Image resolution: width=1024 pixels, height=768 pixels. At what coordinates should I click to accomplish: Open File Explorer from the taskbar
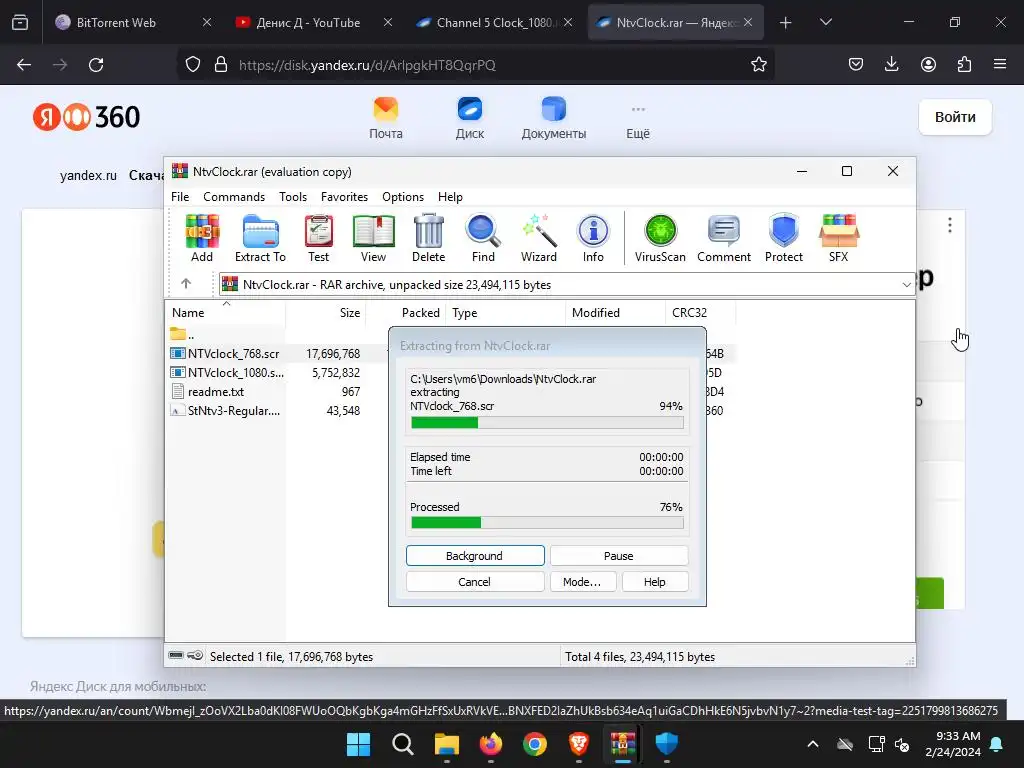tap(447, 744)
